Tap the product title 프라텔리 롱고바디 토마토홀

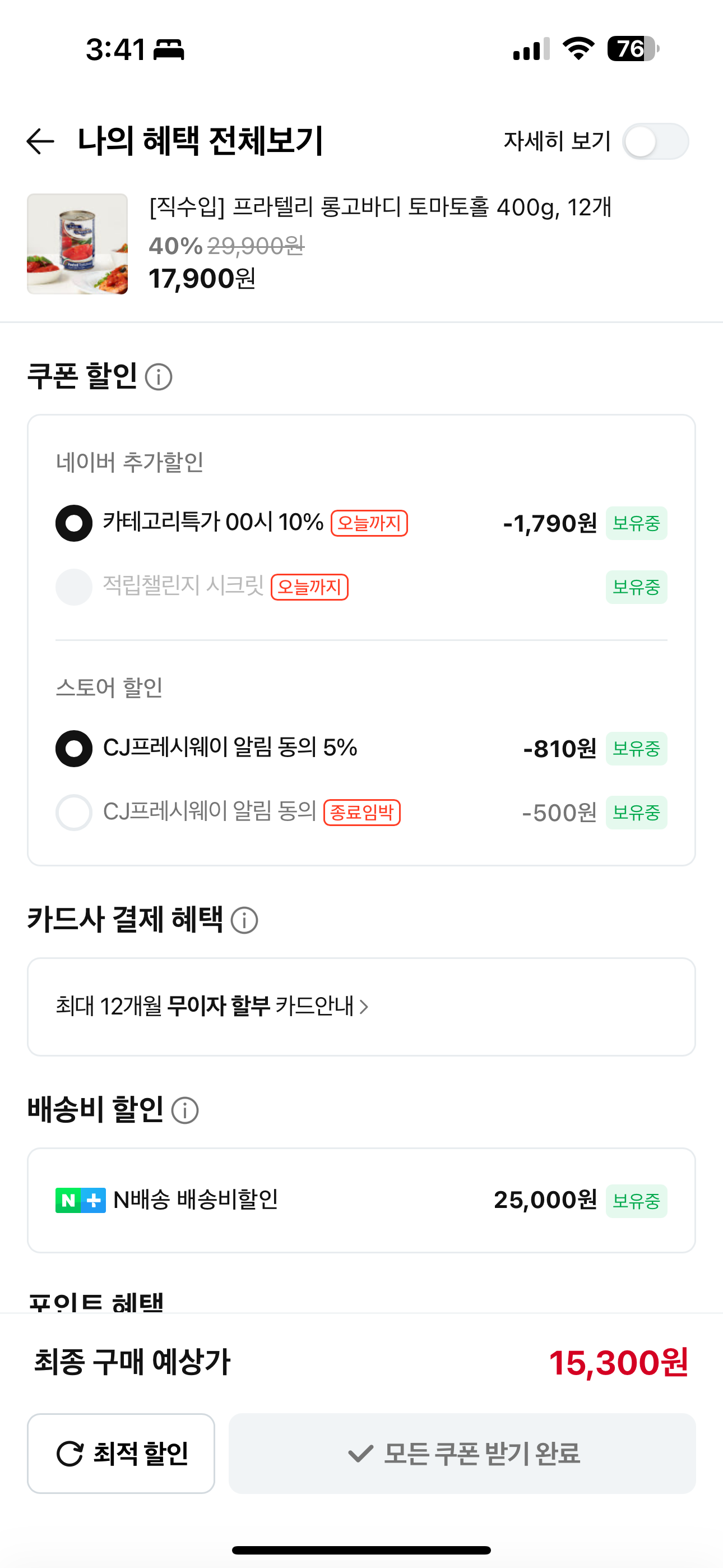[x=381, y=207]
